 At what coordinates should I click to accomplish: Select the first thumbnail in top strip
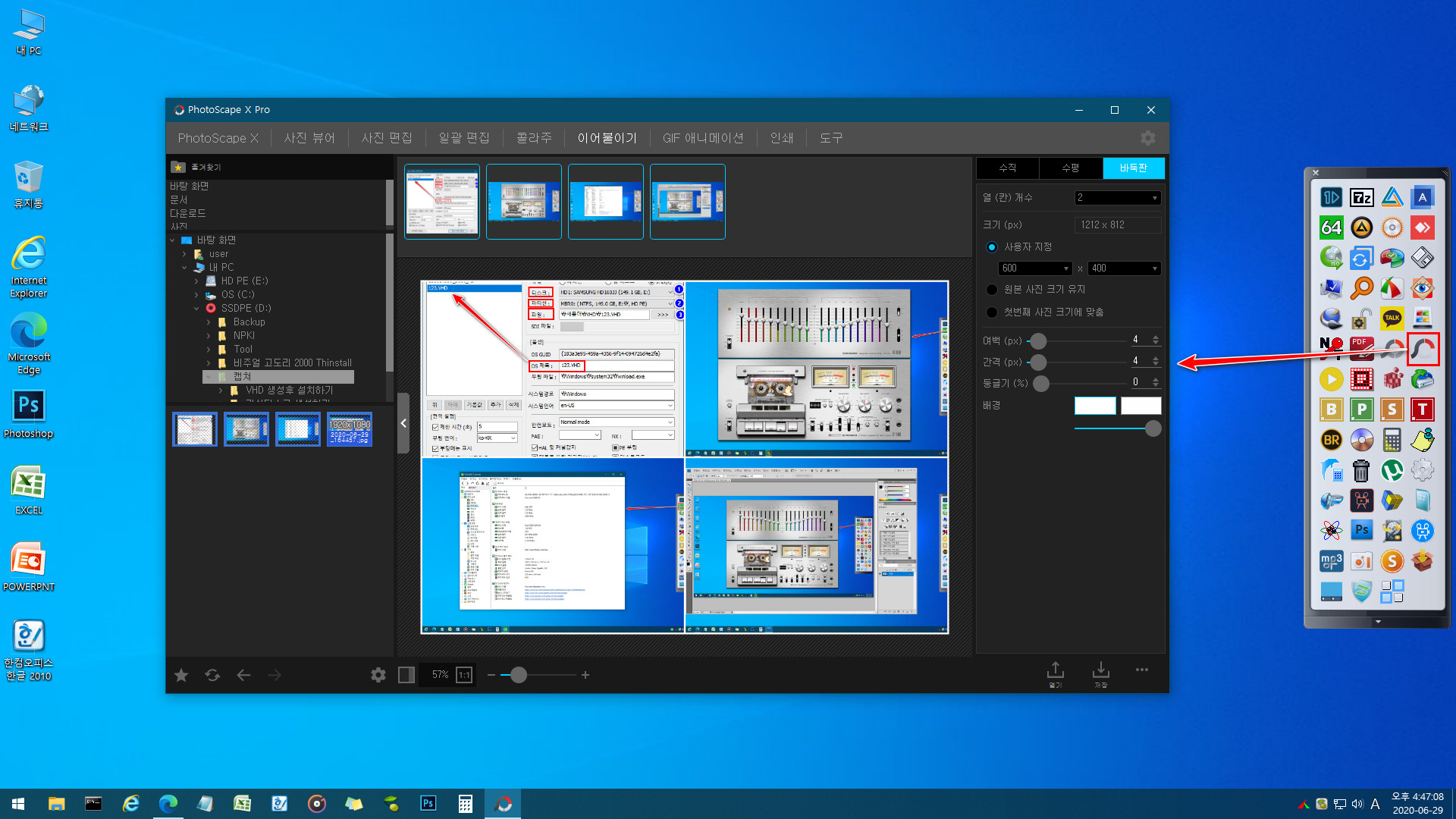click(x=442, y=202)
